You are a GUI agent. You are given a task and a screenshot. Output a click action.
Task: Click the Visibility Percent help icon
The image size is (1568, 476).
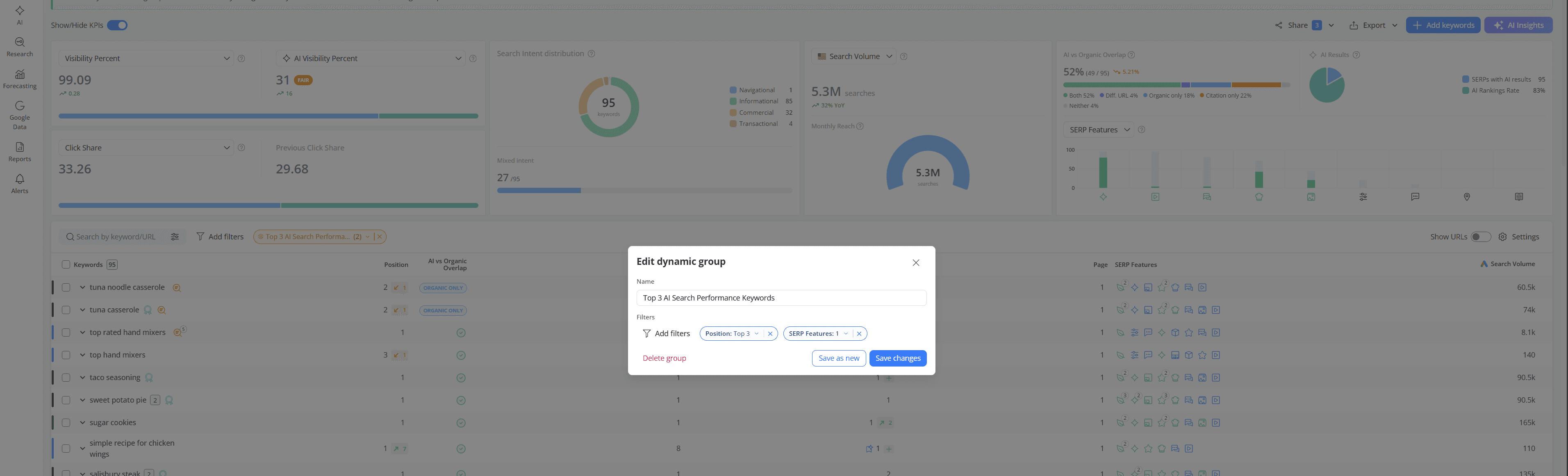click(x=241, y=59)
